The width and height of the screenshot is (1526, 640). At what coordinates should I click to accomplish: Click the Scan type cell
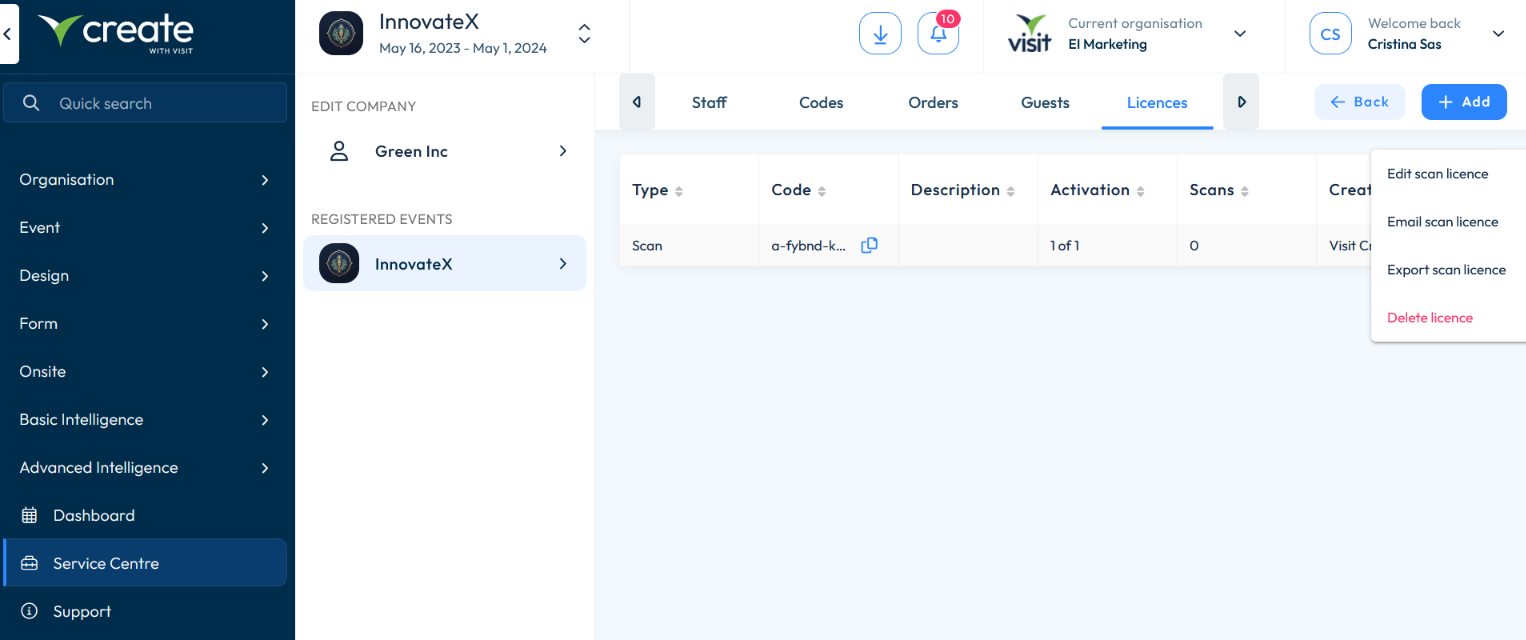[689, 246]
